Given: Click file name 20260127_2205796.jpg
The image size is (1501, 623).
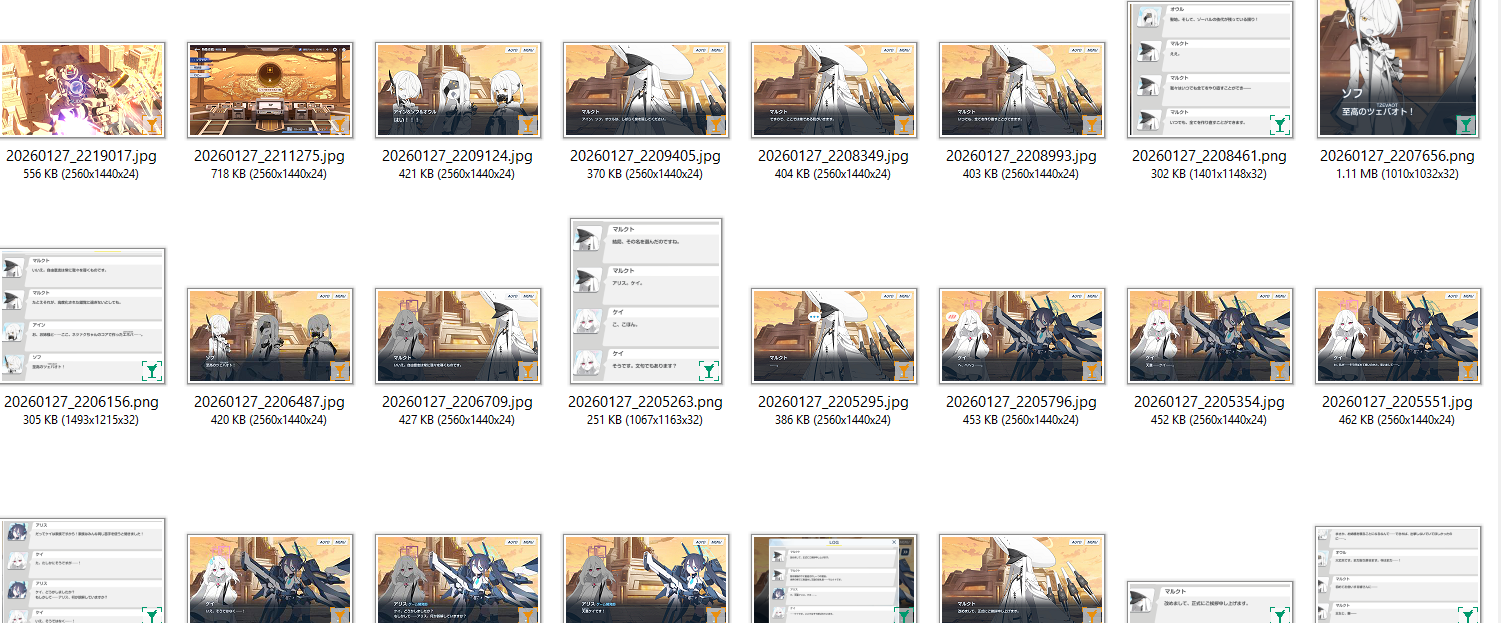Looking at the screenshot, I should coord(1021,402).
